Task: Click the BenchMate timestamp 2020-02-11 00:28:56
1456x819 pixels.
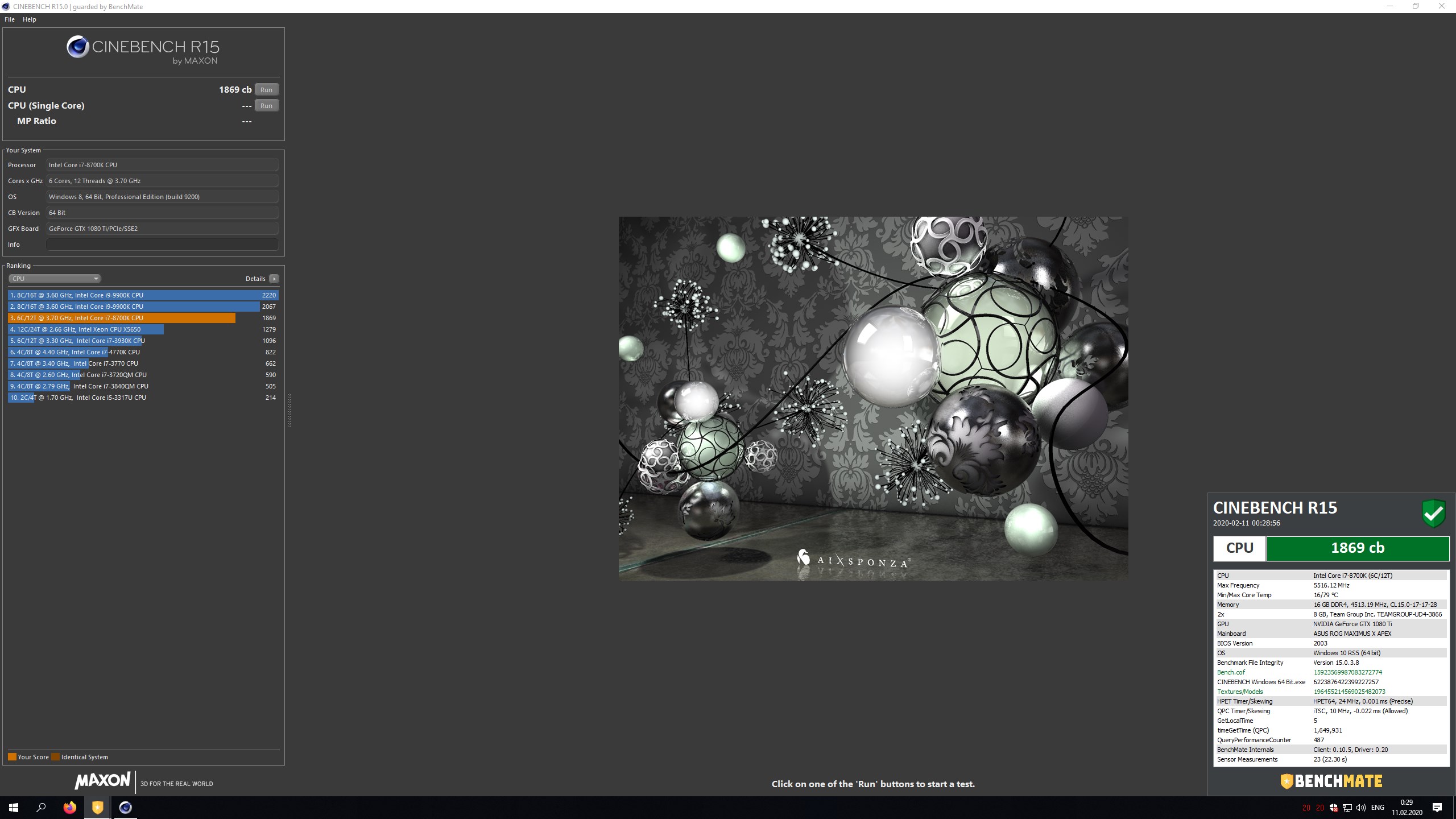Action: (x=1246, y=523)
